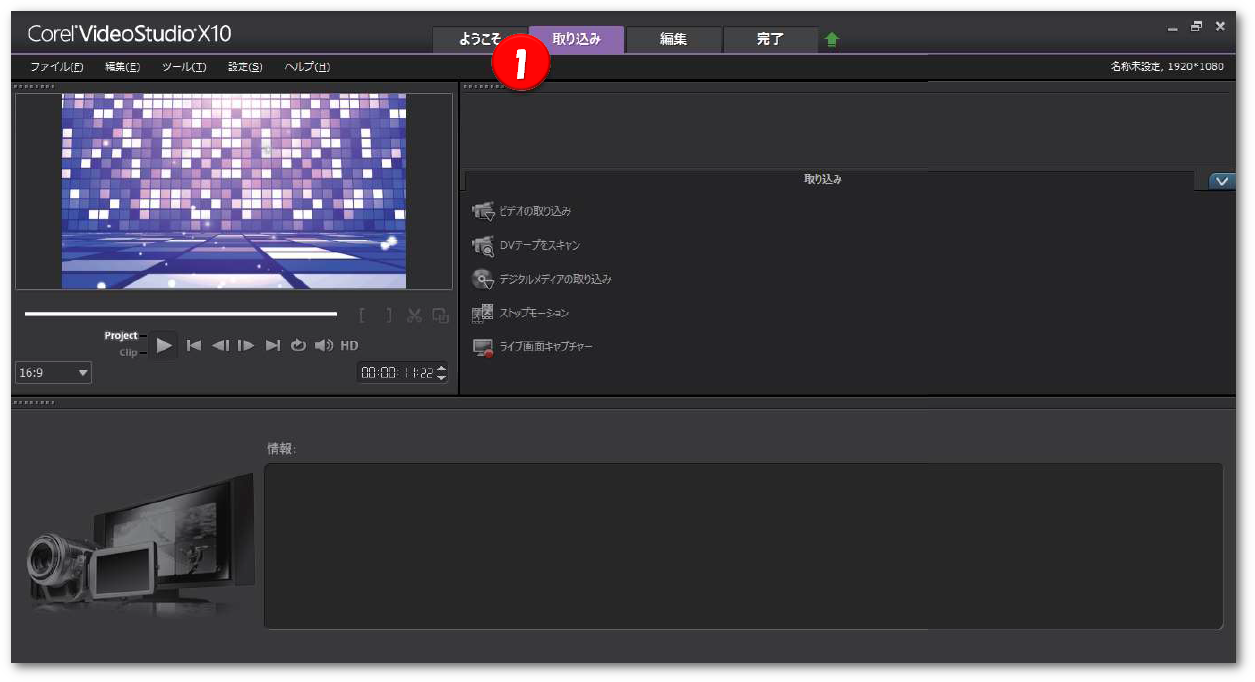Open the ファイル(F) menu
Image resolution: width=1255 pixels, height=682 pixels.
(x=56, y=67)
